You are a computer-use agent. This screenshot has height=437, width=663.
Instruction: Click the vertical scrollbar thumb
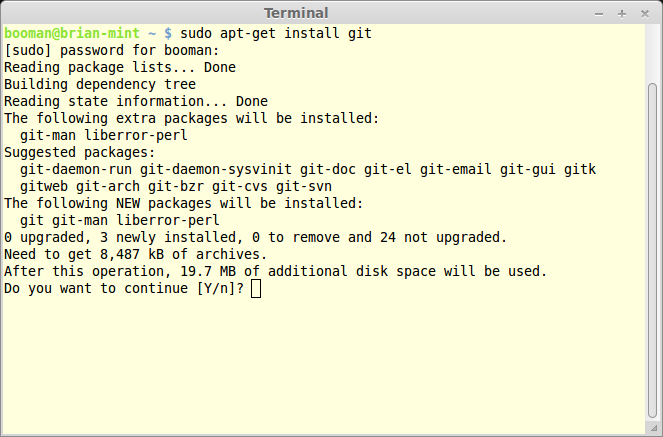click(653, 250)
